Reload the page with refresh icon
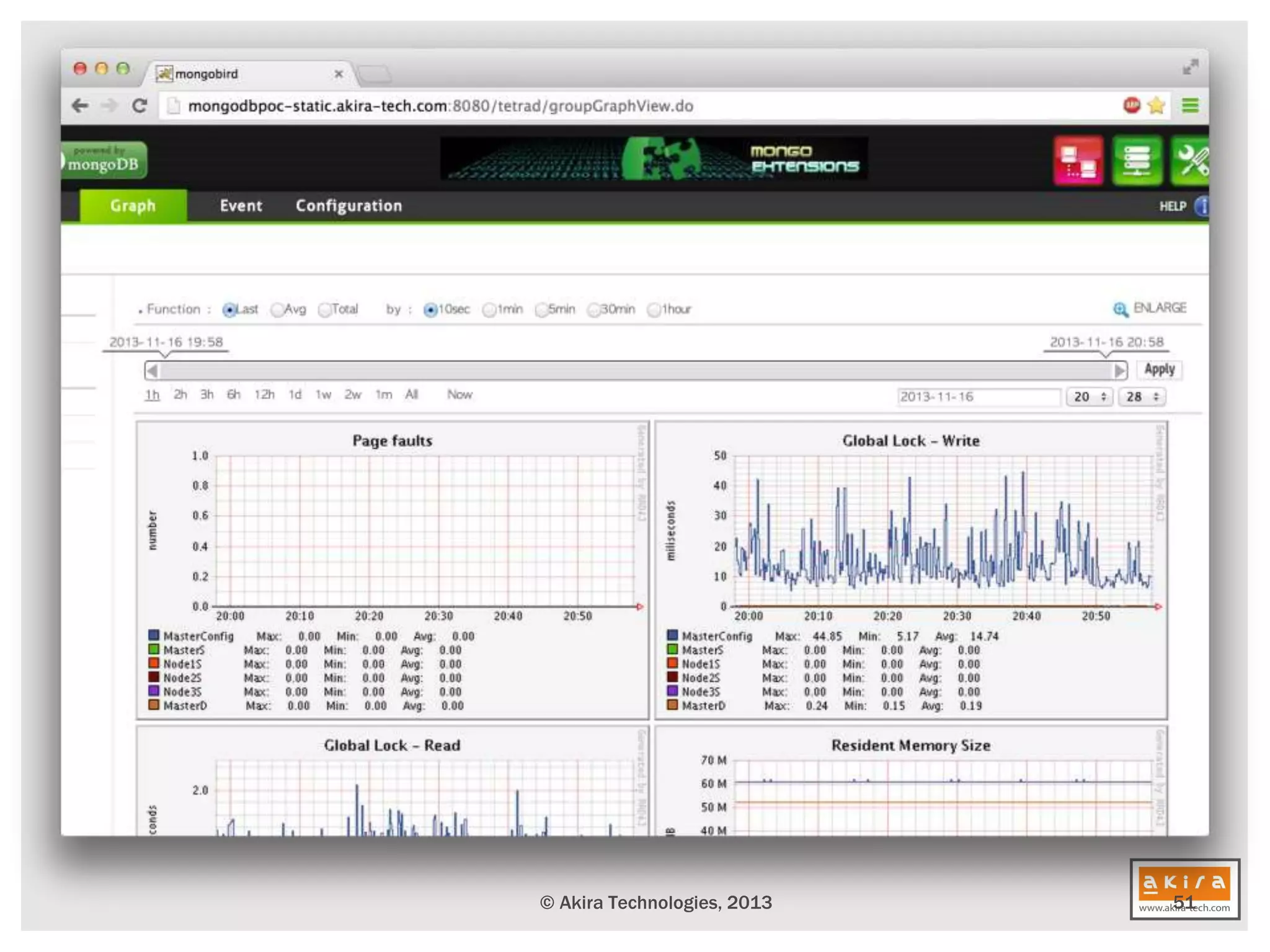The width and height of the screenshot is (1270, 952). [x=140, y=106]
